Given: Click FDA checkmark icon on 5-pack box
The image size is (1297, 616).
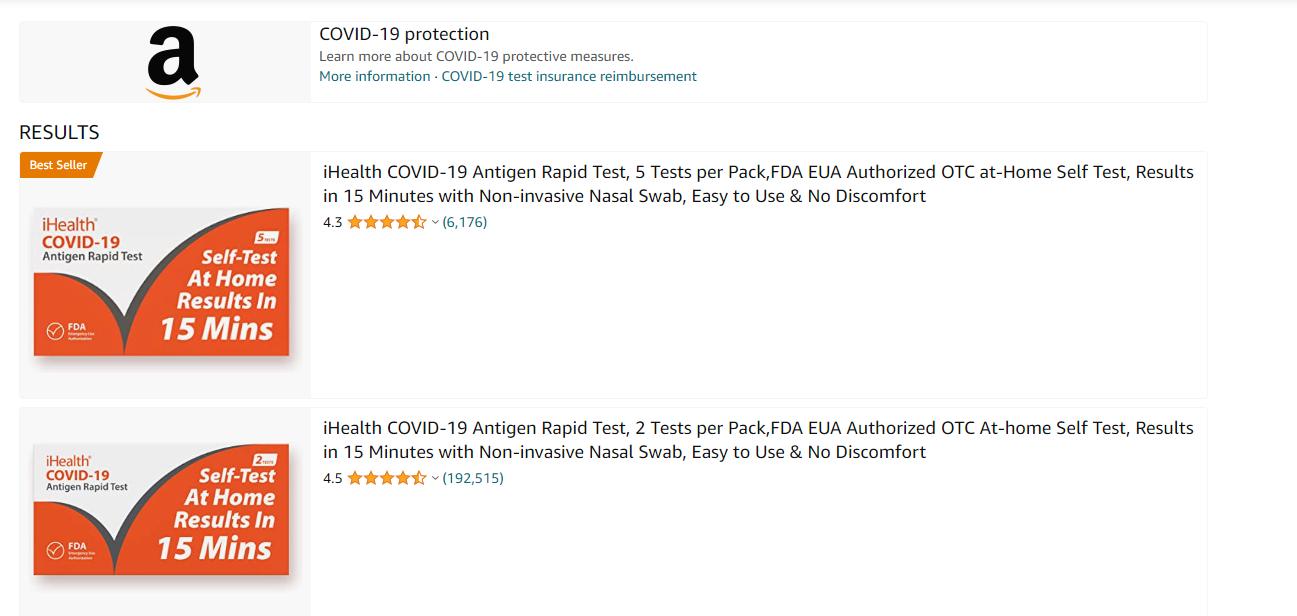Looking at the screenshot, I should pos(56,332).
